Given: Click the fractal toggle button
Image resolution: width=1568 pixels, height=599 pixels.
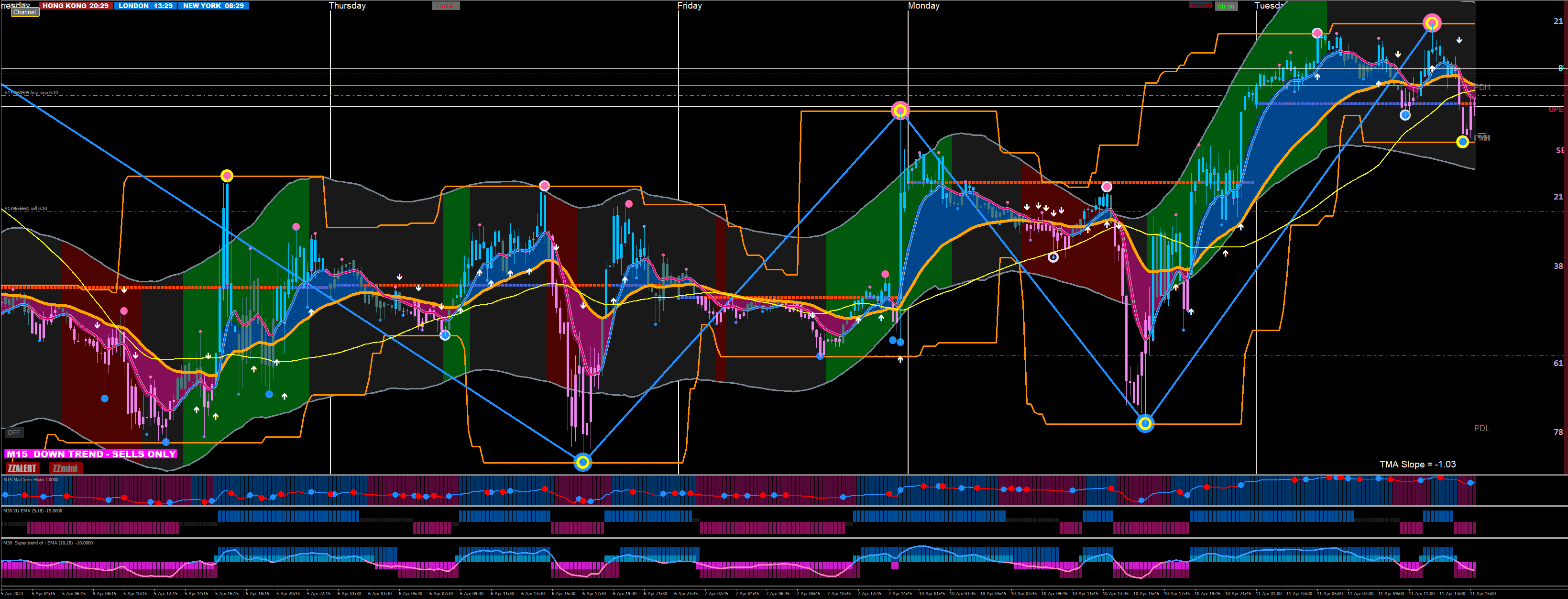Looking at the screenshot, I should (x=446, y=6).
